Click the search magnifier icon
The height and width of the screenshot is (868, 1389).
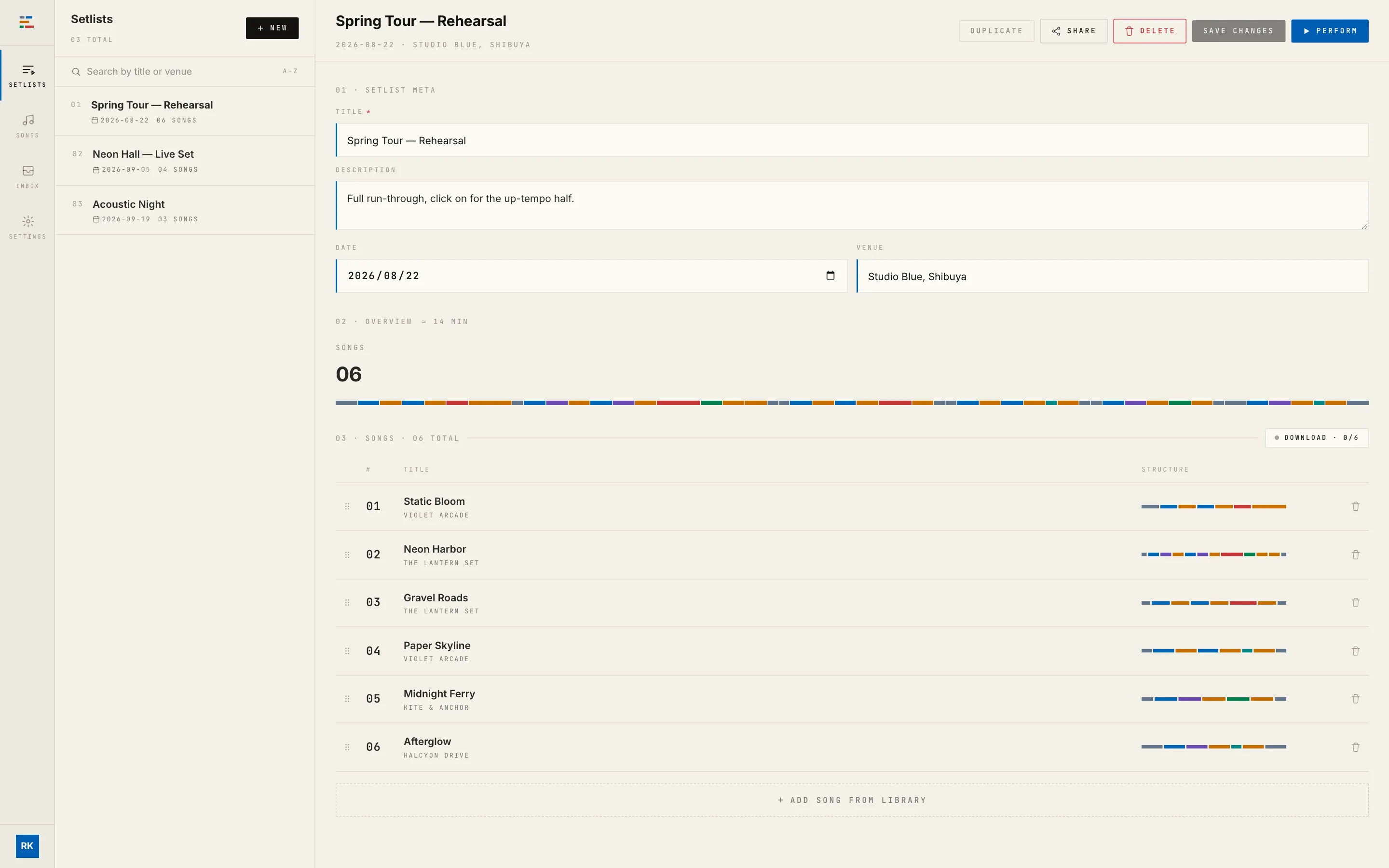pos(76,72)
